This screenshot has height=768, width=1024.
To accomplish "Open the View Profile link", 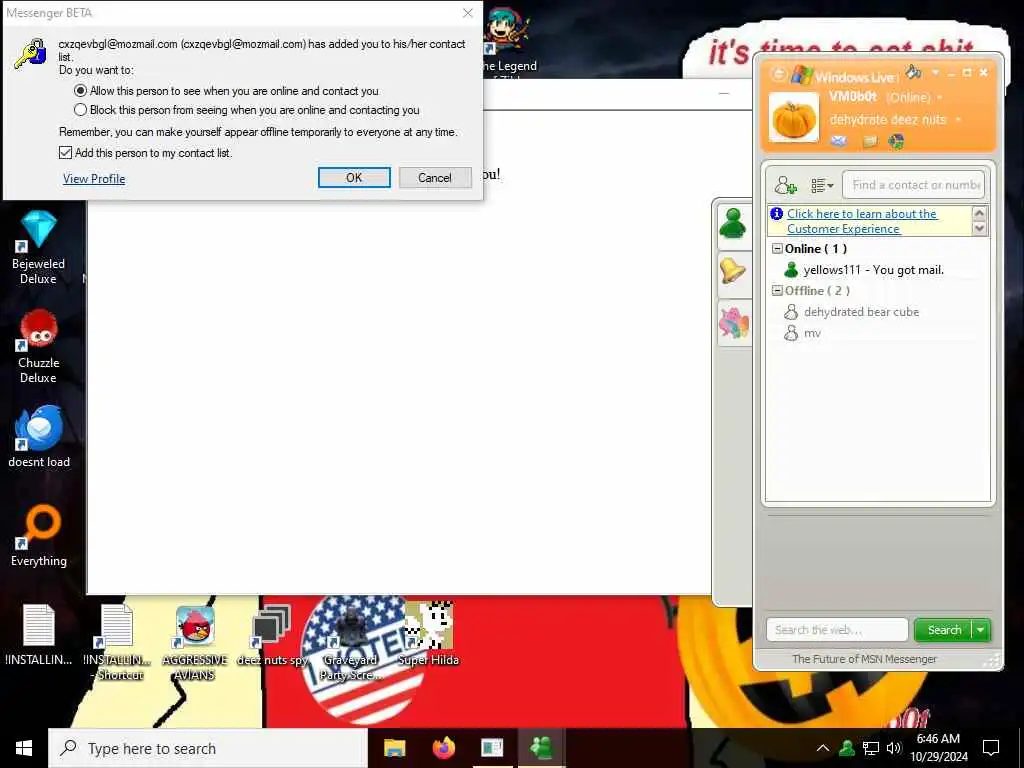I will pos(94,178).
